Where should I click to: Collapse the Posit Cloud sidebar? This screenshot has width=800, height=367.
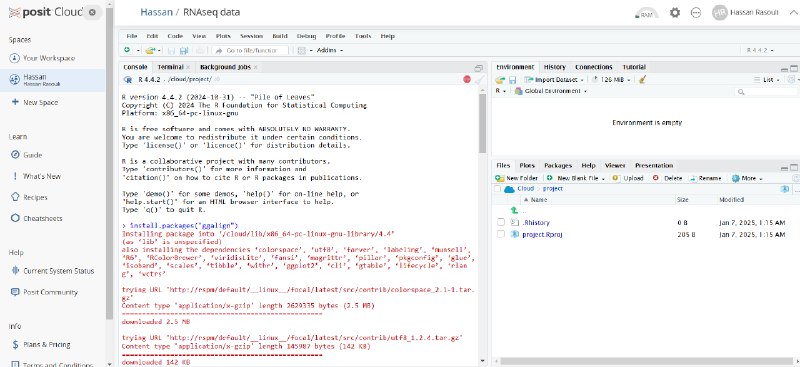[92, 12]
